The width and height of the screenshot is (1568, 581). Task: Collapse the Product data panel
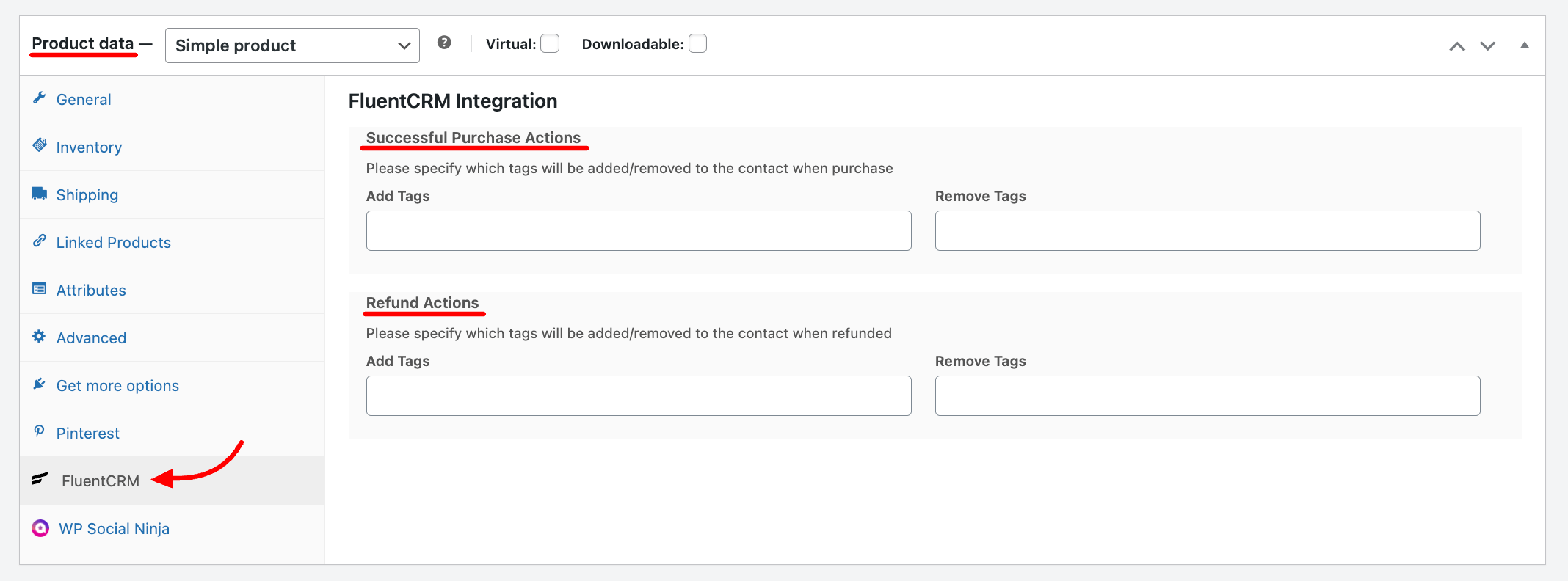coord(1525,45)
